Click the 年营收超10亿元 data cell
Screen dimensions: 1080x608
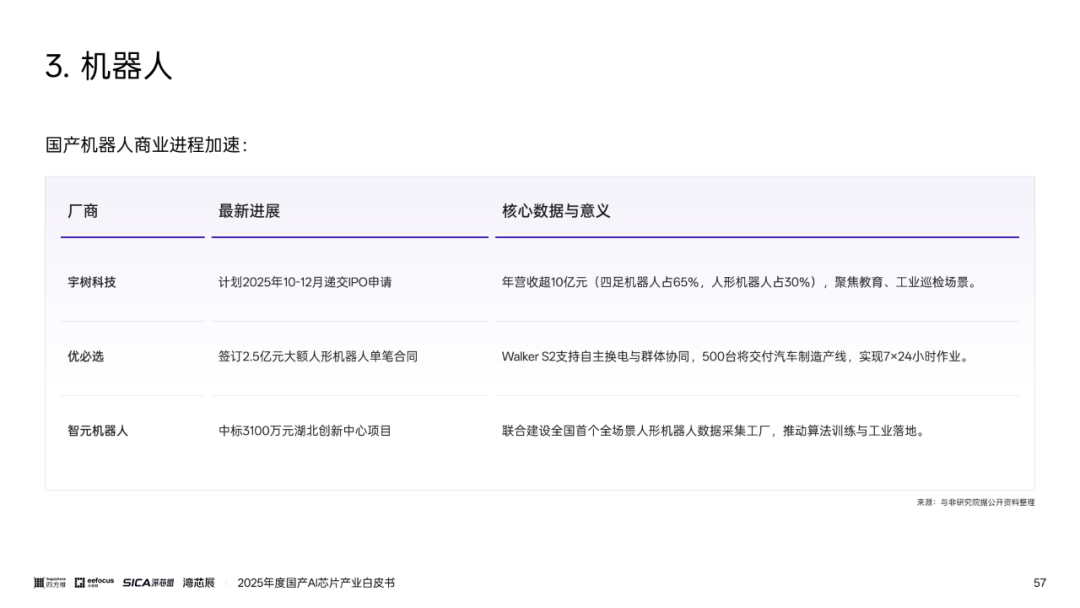[x=739, y=282]
